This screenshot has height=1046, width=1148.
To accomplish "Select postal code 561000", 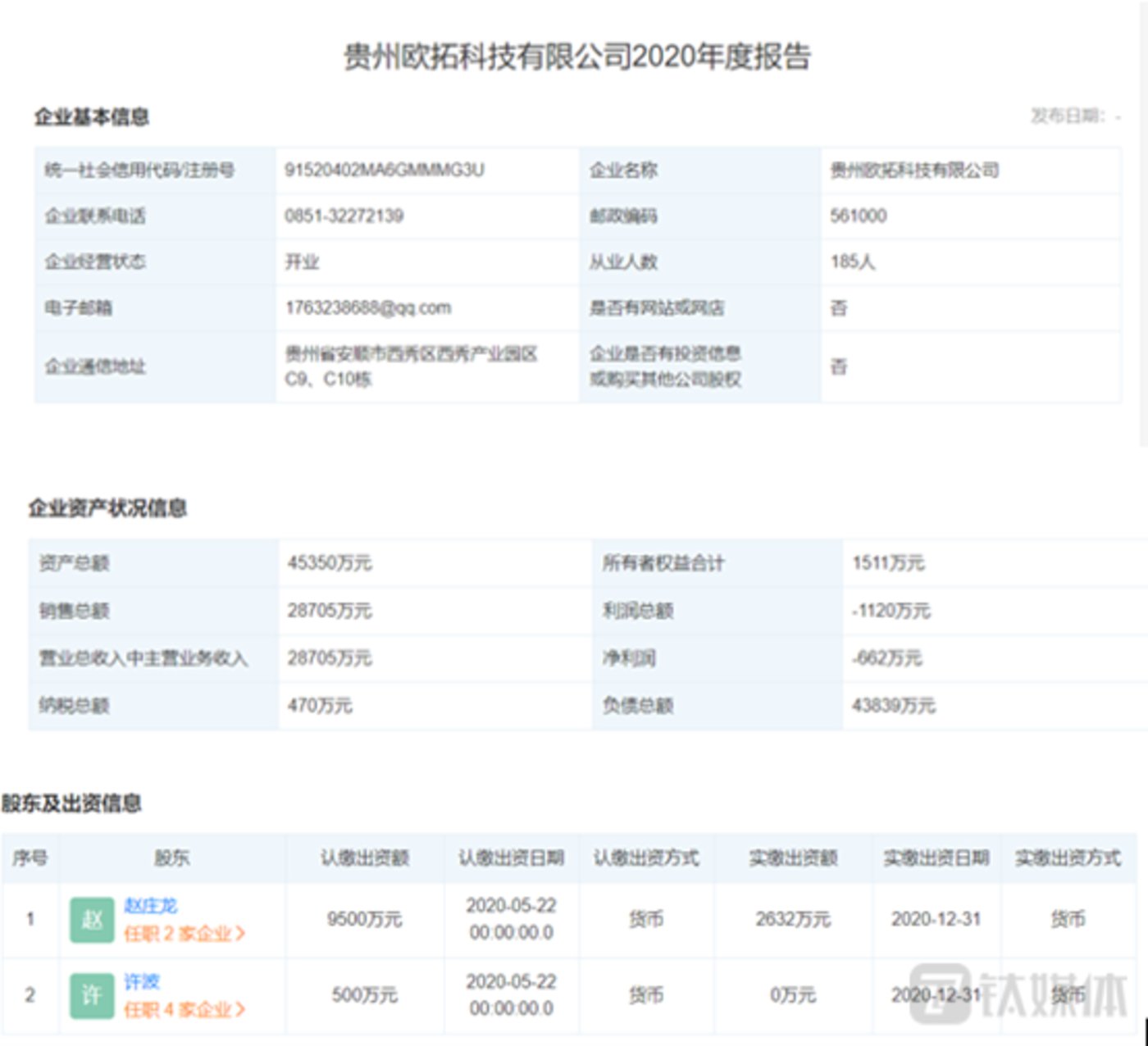I will click(859, 216).
